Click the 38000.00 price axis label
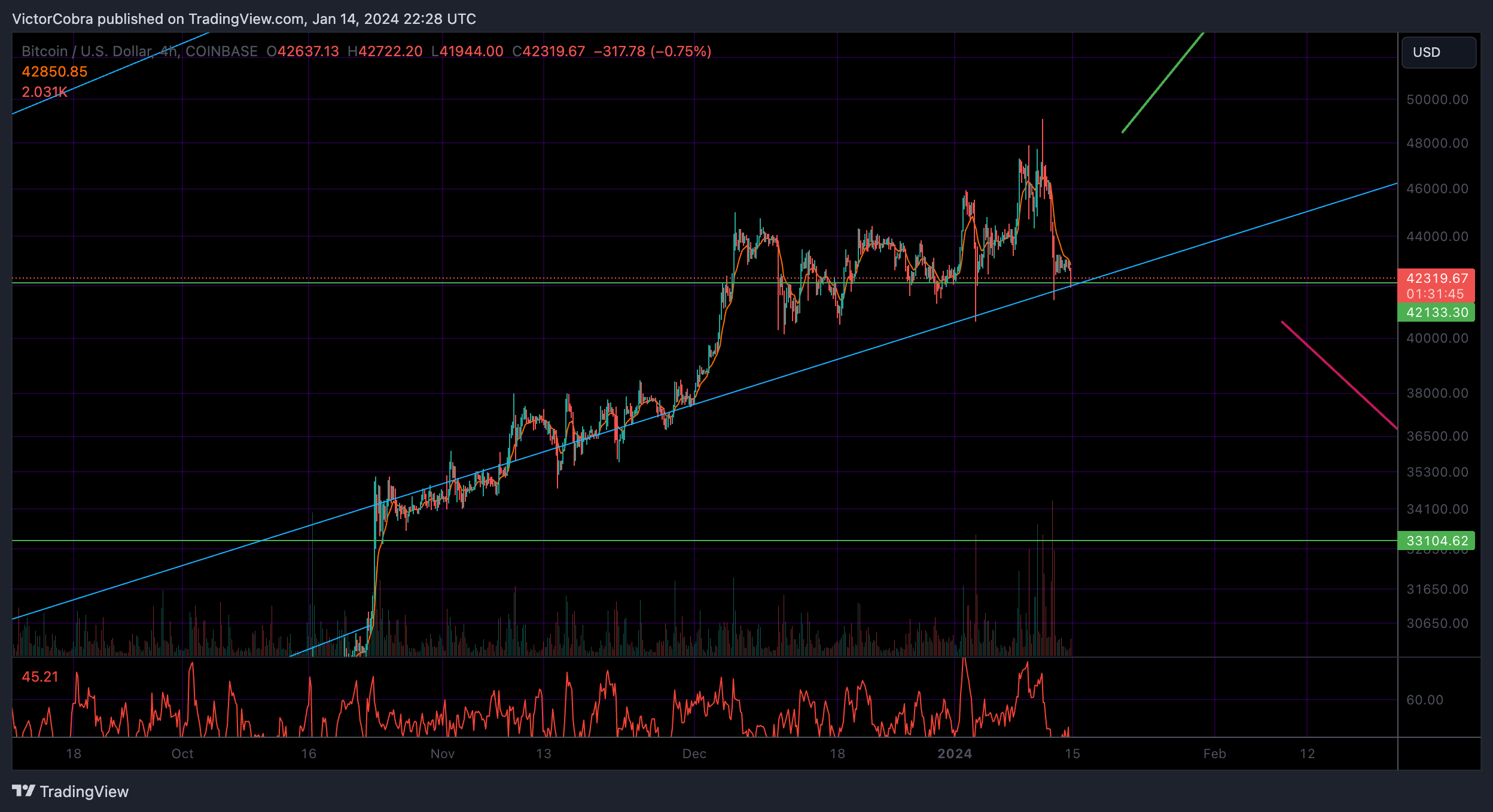 point(1437,393)
